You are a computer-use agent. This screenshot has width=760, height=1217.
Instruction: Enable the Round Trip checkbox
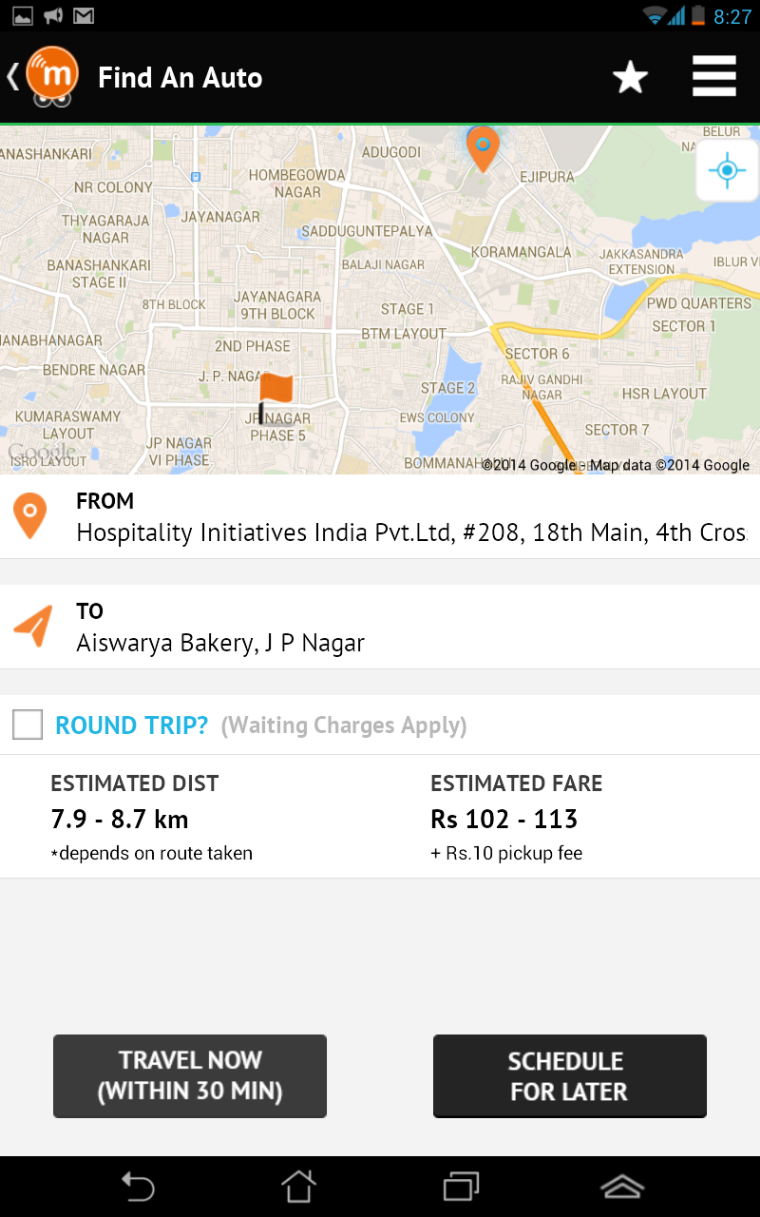tap(28, 724)
